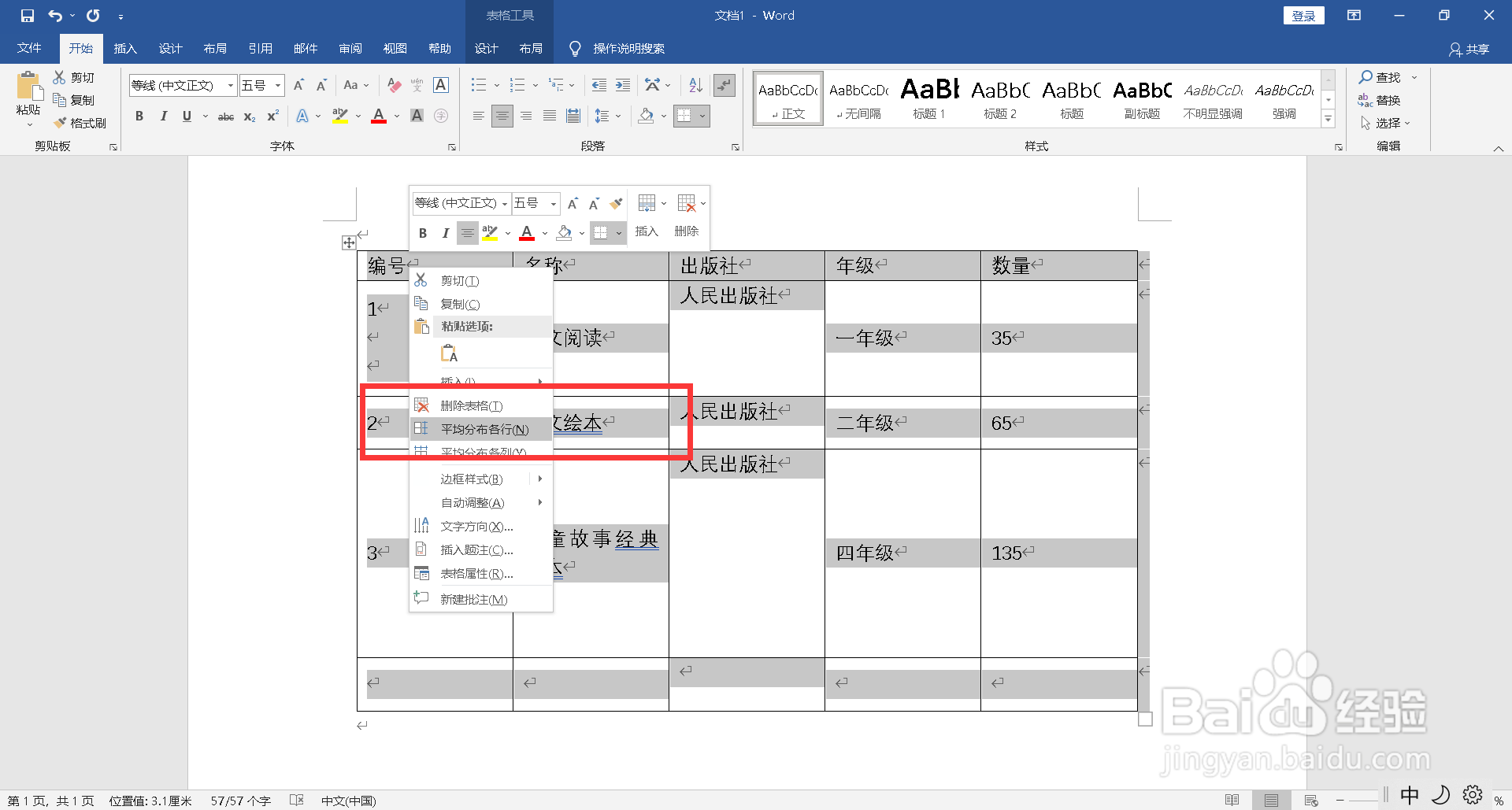Open the line spacing dropdown
Image resolution: width=1512 pixels, height=810 pixels.
click(608, 116)
